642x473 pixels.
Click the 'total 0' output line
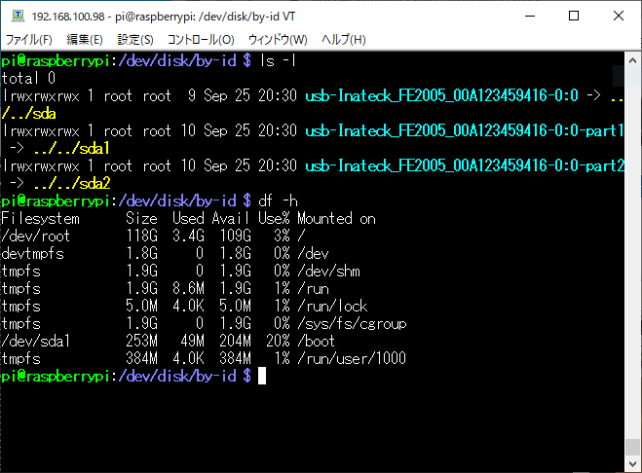point(28,78)
